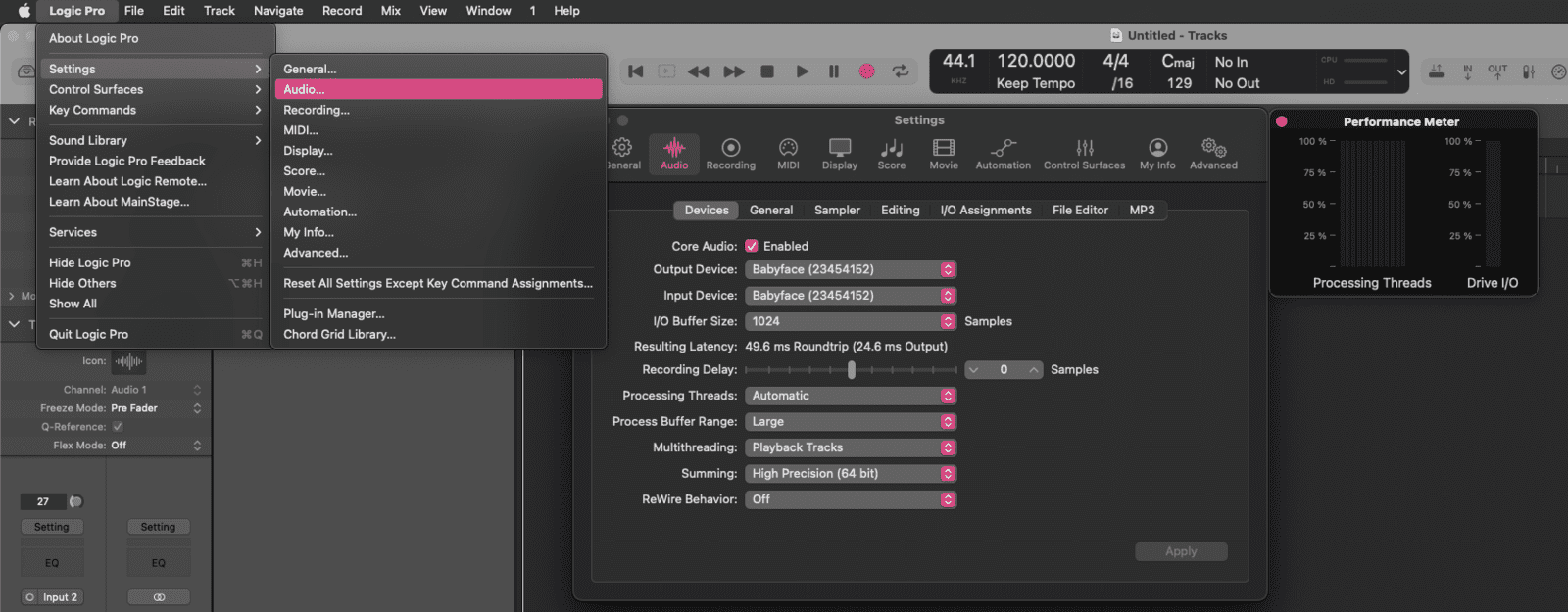The height and width of the screenshot is (612, 1568).
Task: Open the Process Buffer Range dropdown
Action: (x=851, y=421)
